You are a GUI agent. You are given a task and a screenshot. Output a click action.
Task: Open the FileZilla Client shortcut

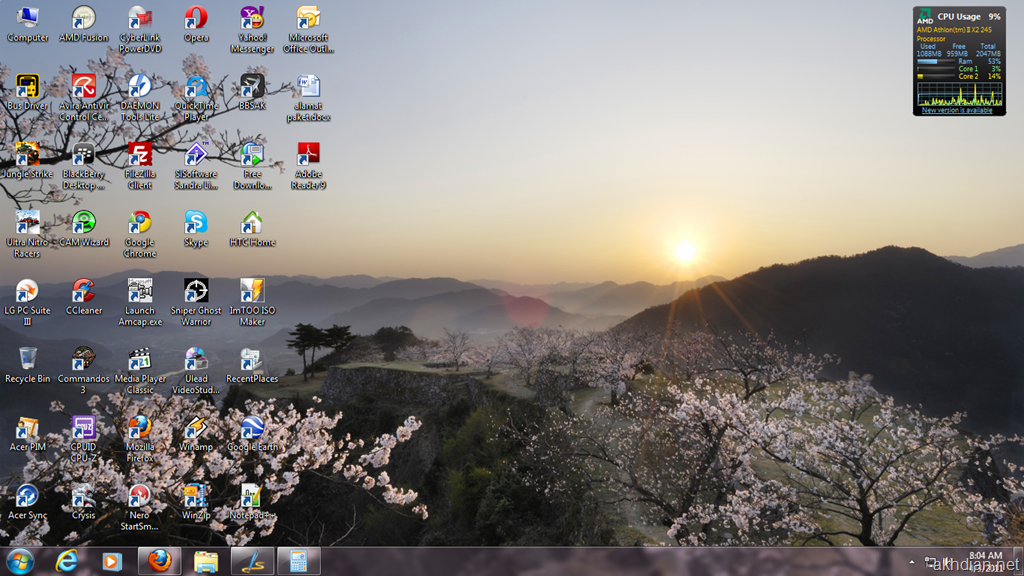pyautogui.click(x=140, y=155)
